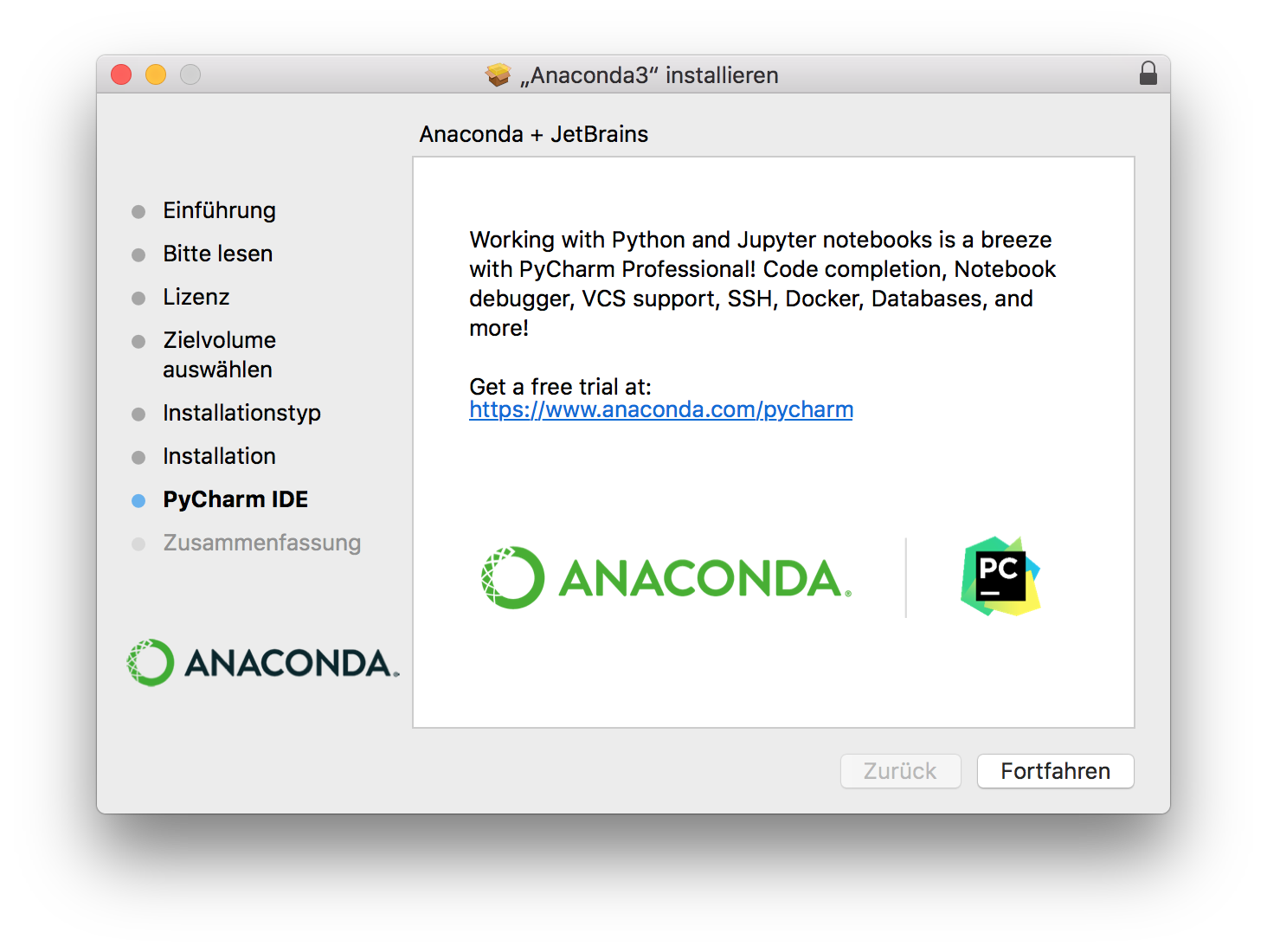The image size is (1267, 952).
Task: Click the PyCharm PC logo
Action: click(1000, 576)
